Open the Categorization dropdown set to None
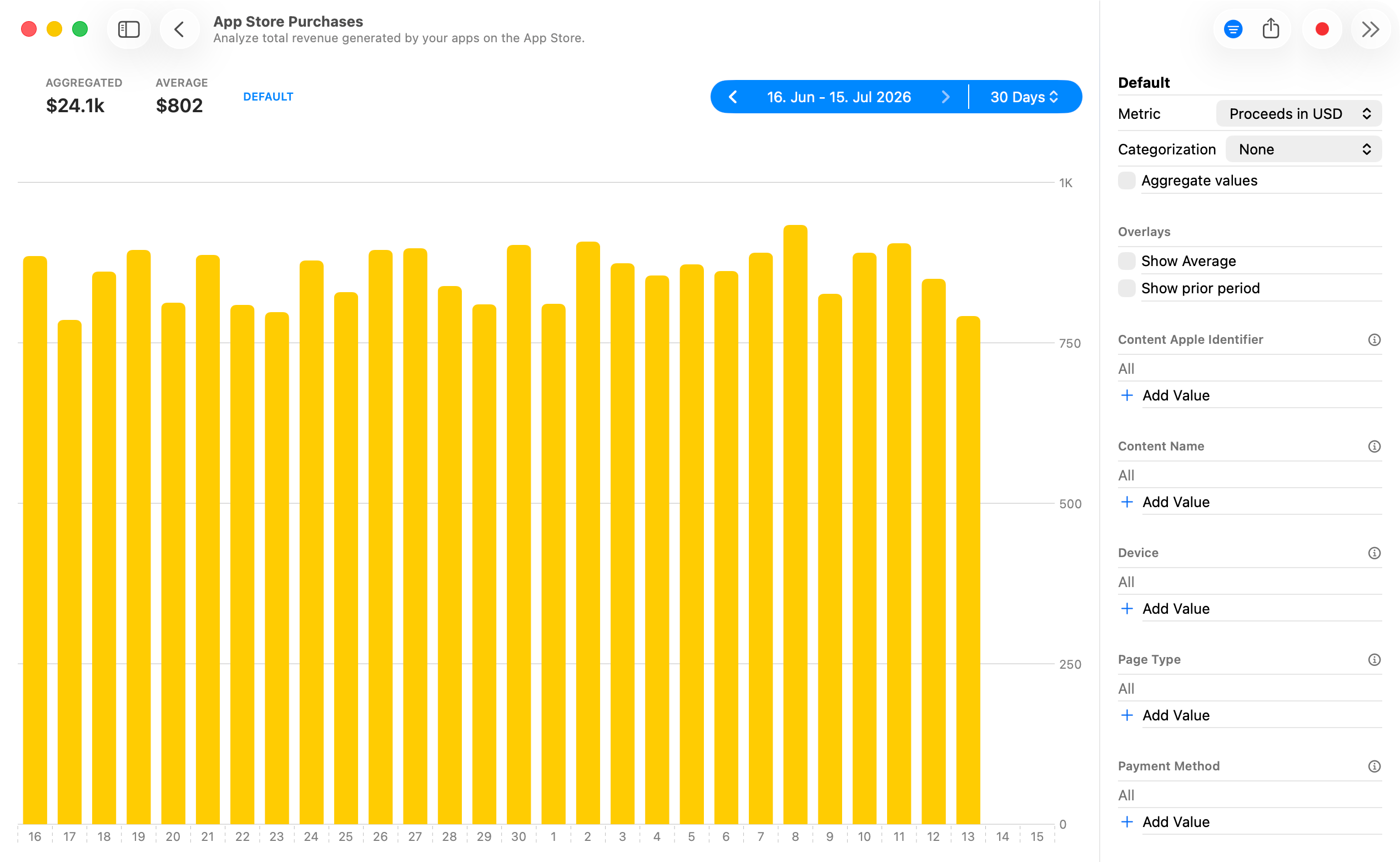Image resolution: width=1400 pixels, height=862 pixels. [x=1303, y=149]
